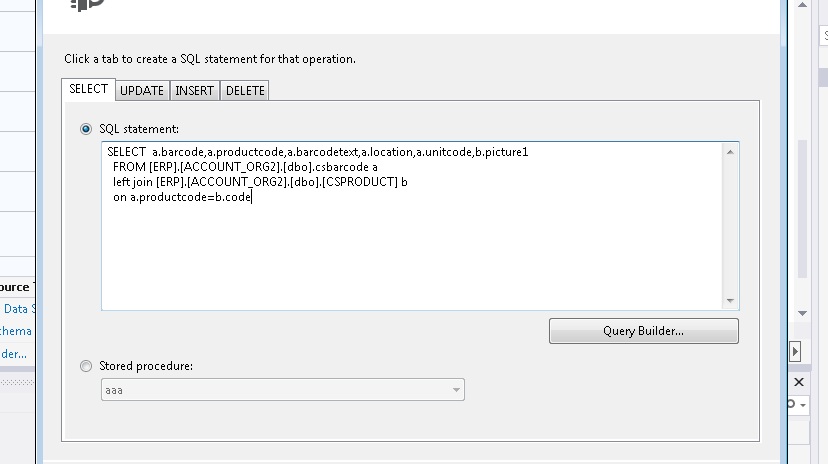Open the INSERT tab
The image size is (828, 464).
point(194,90)
